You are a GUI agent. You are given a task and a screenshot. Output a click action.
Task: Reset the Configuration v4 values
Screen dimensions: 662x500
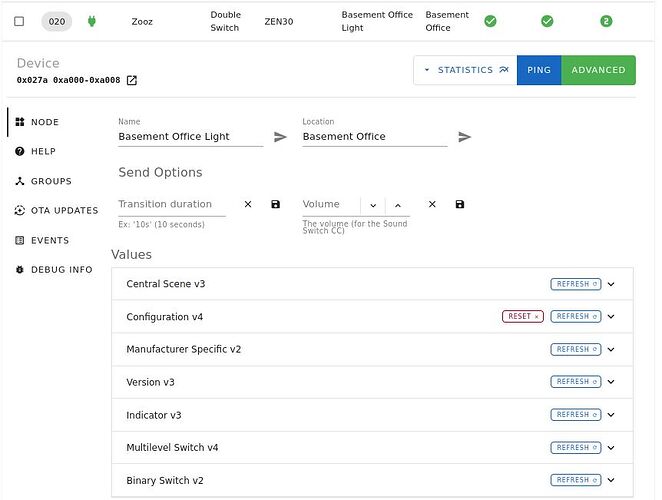pyautogui.click(x=522, y=317)
